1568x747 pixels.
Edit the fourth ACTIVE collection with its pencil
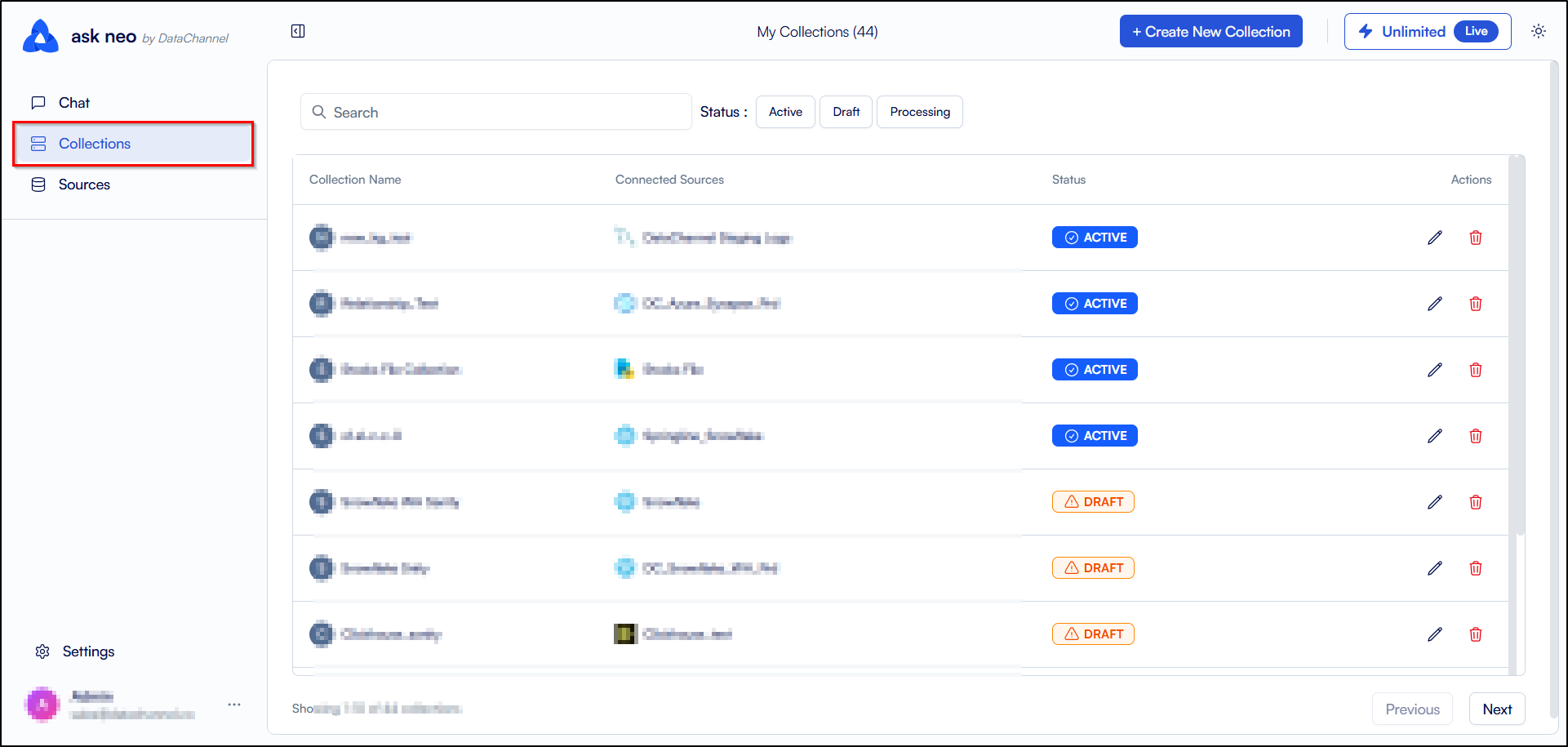1435,436
